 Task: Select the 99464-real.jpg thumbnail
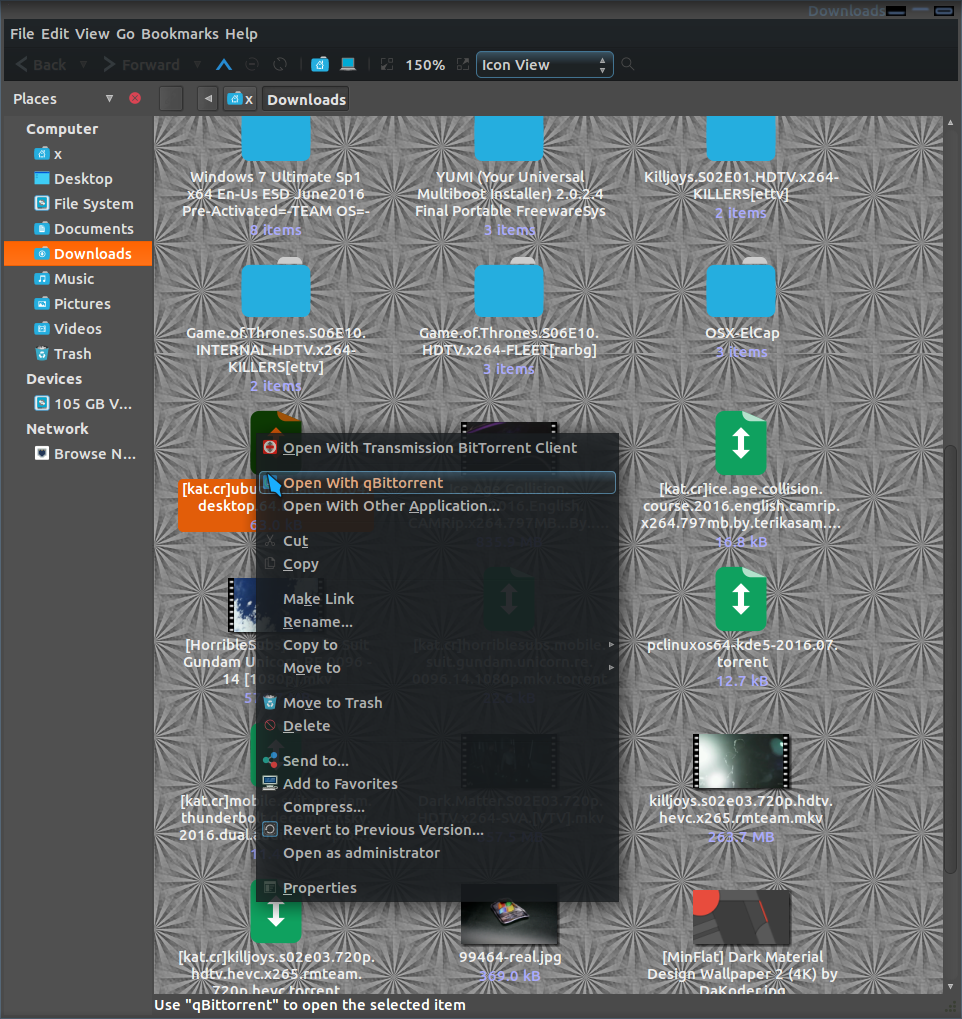tap(510, 915)
